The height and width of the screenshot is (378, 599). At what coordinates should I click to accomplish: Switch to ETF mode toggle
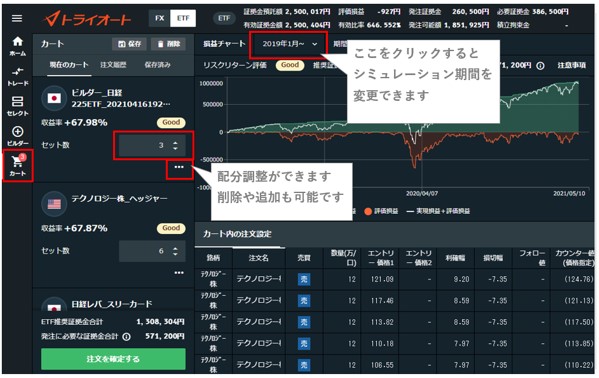coord(183,18)
